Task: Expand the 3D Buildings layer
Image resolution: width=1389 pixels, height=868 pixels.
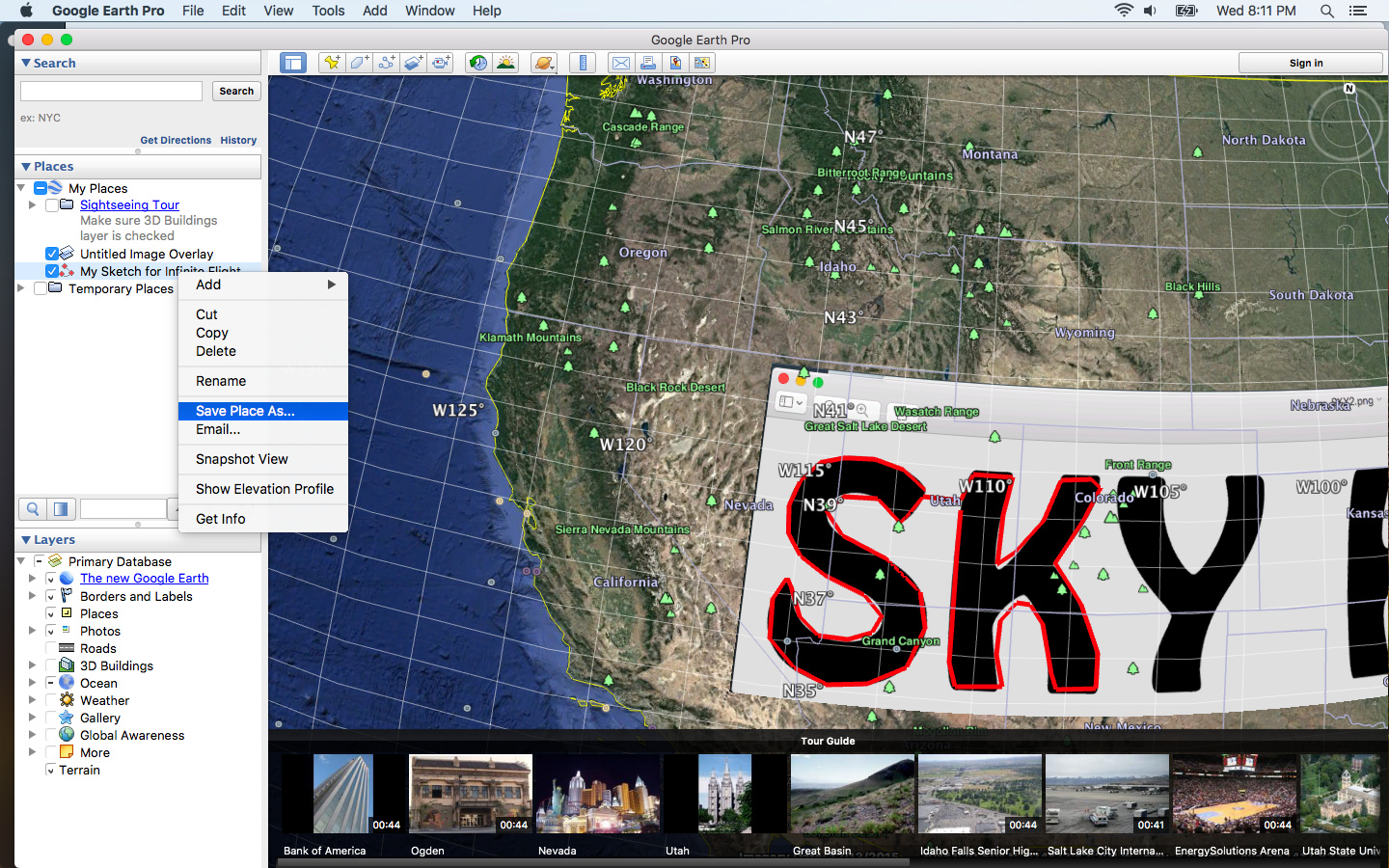Action: click(32, 665)
